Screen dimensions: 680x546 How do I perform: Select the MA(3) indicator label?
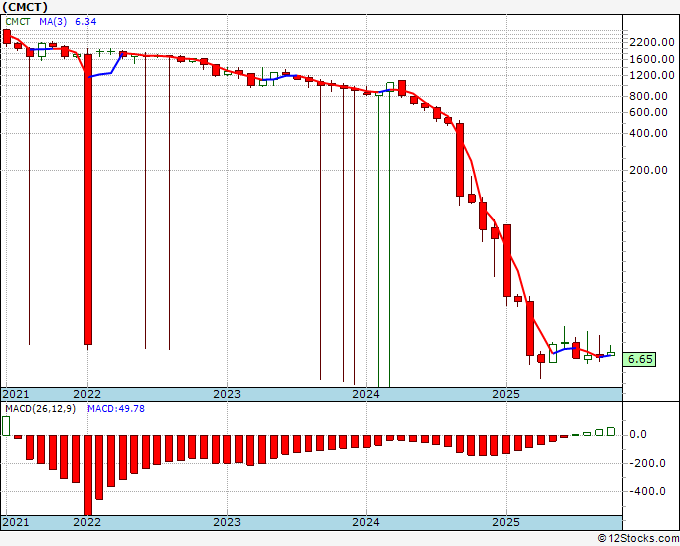click(x=53, y=22)
